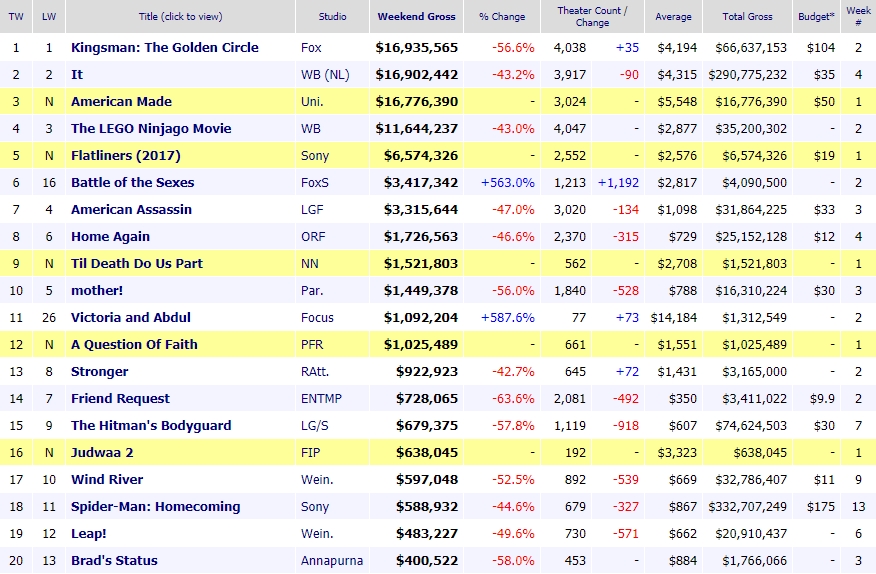Sort by % Change column header
Screen dimensions: 876x574
502,17
